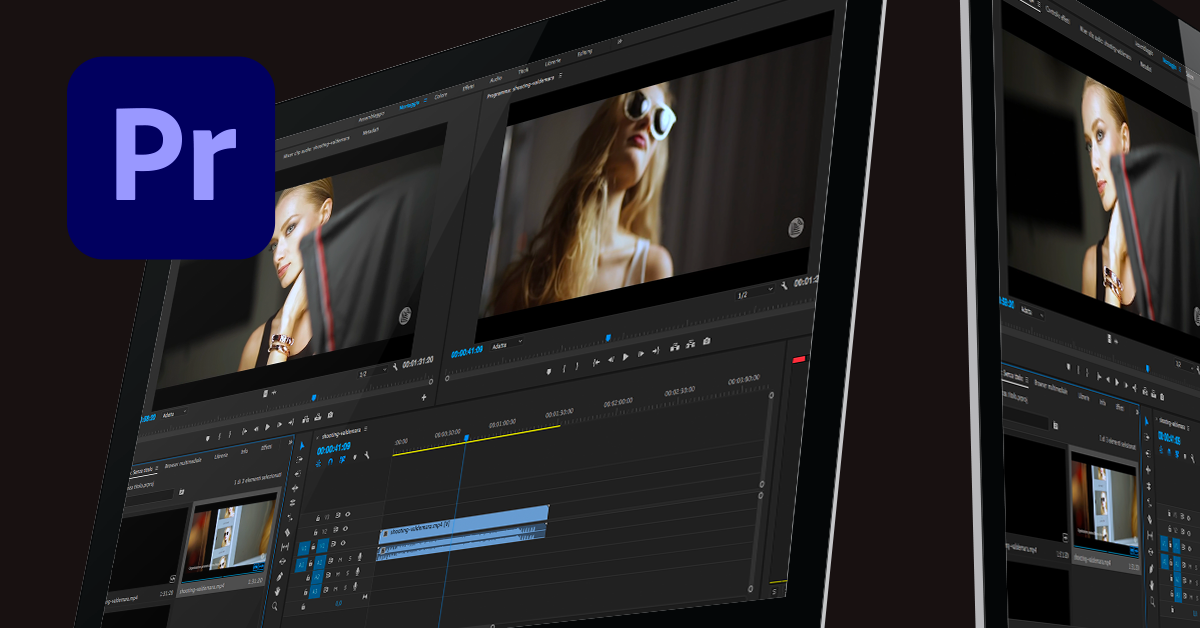This screenshot has height=628, width=1200.
Task: Click the Extract button in Program Monitor
Action: click(x=690, y=344)
